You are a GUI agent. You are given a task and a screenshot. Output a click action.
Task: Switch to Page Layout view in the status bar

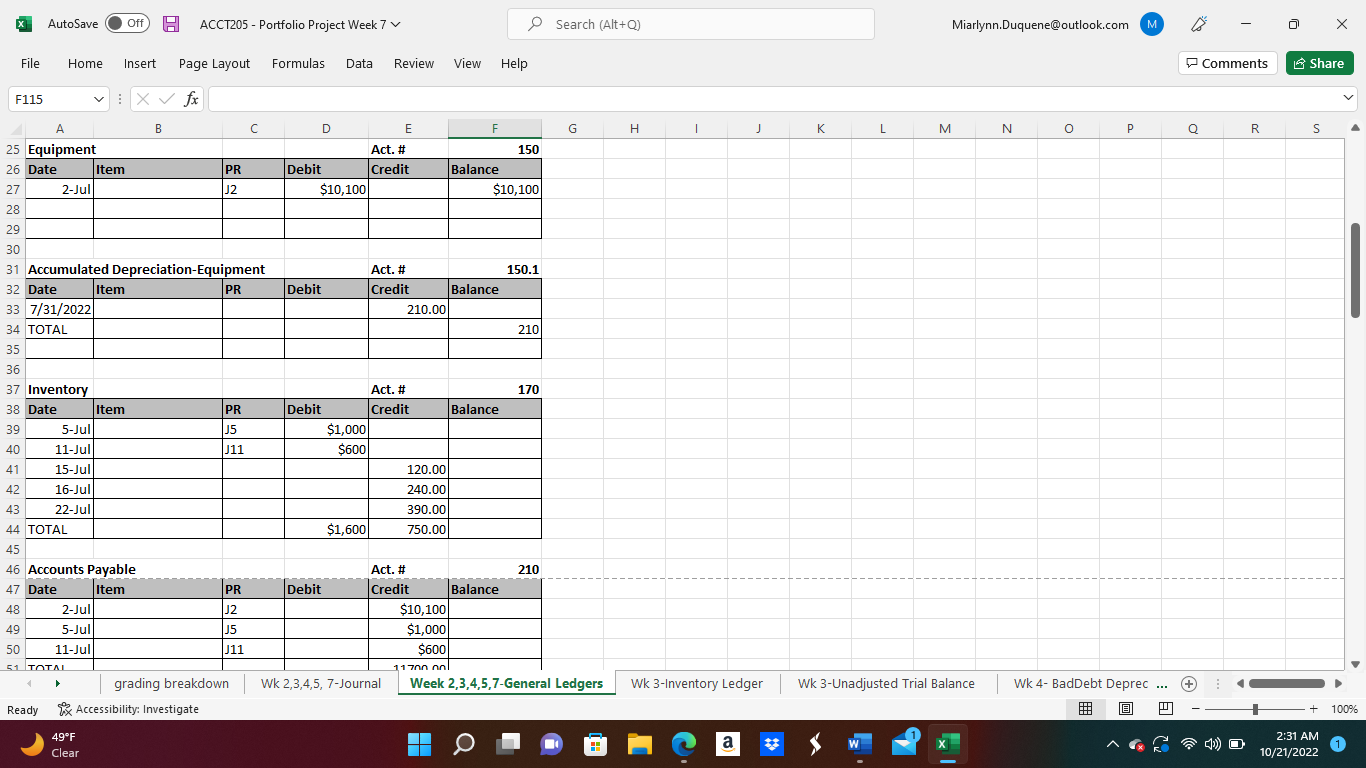pyautogui.click(x=1125, y=708)
